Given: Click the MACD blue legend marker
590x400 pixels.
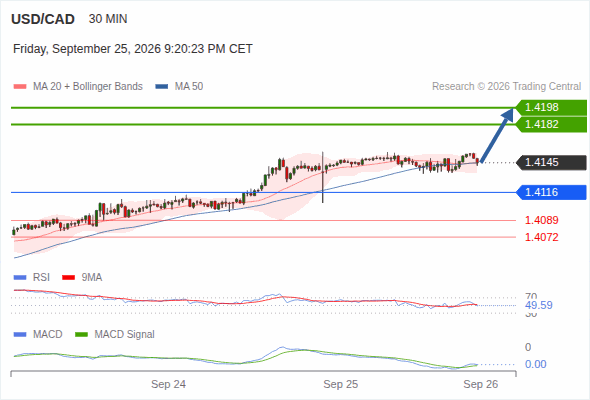Looking at the screenshot, I should (20, 334).
